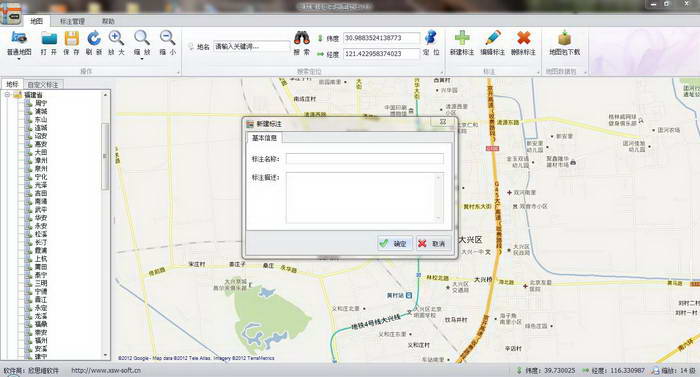Image resolution: width=700 pixels, height=377 pixels.
Task: Switch to the 标注管理 ribbon tab
Action: click(x=72, y=21)
